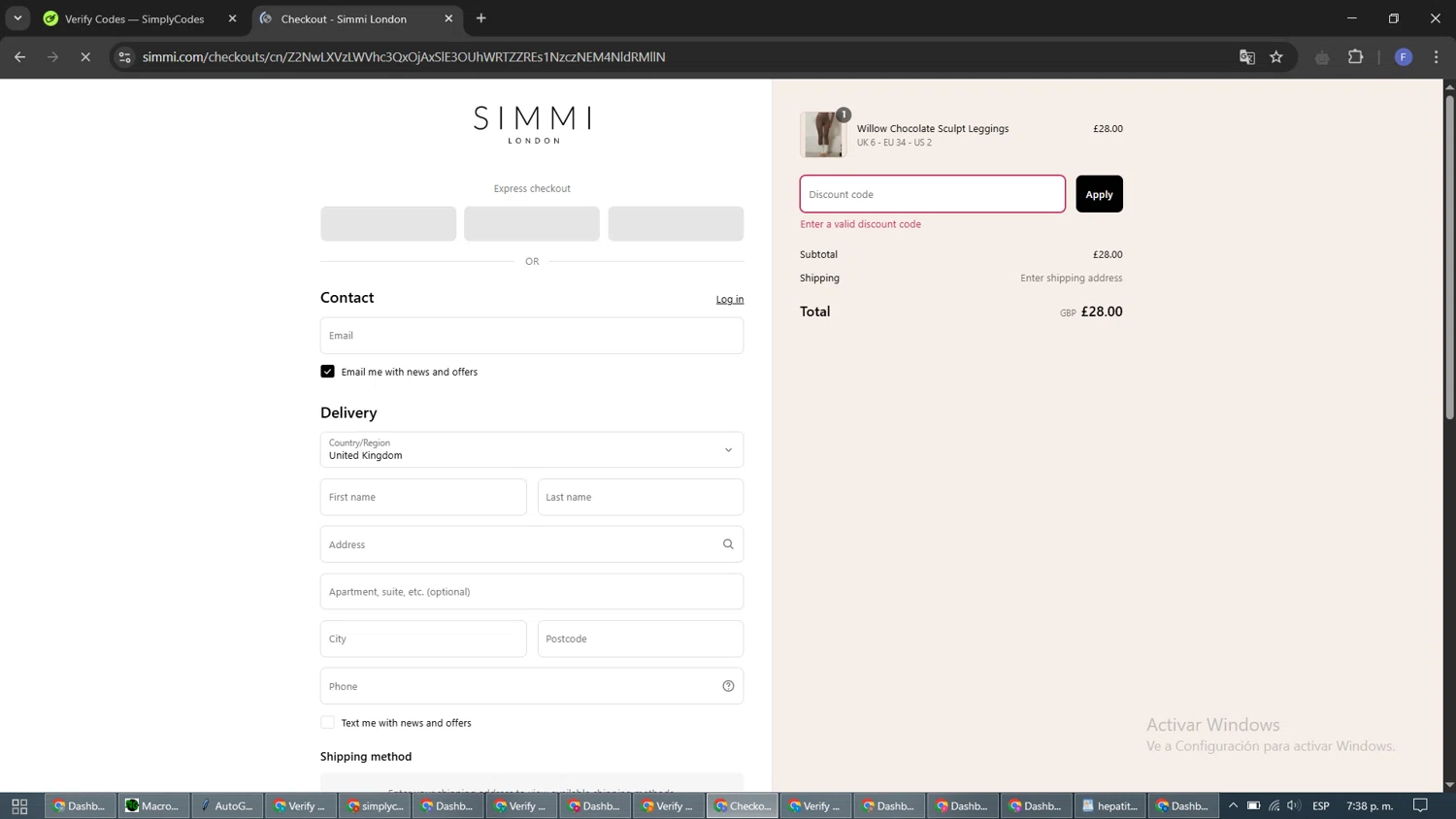The image size is (1456, 819).
Task: Switch to the Verify Codes — SimplyCodes tab
Action: click(x=134, y=18)
